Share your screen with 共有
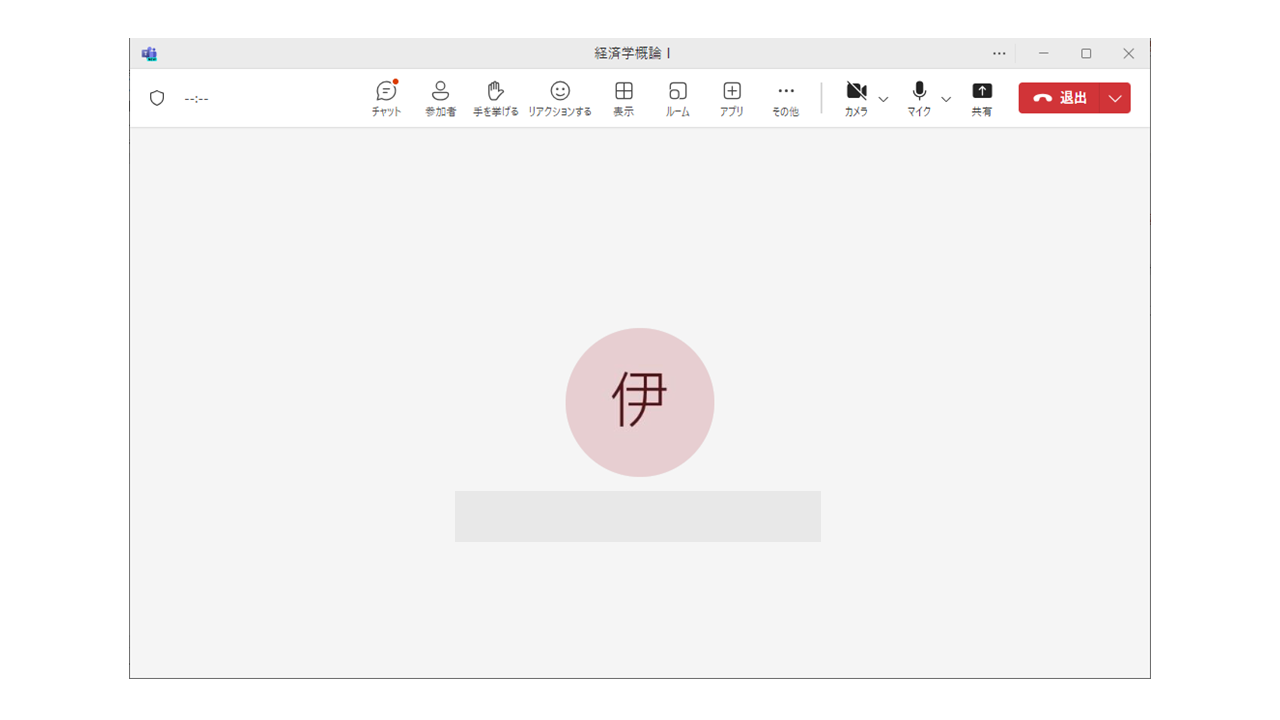Screen dimensions: 1280x720 point(982,98)
